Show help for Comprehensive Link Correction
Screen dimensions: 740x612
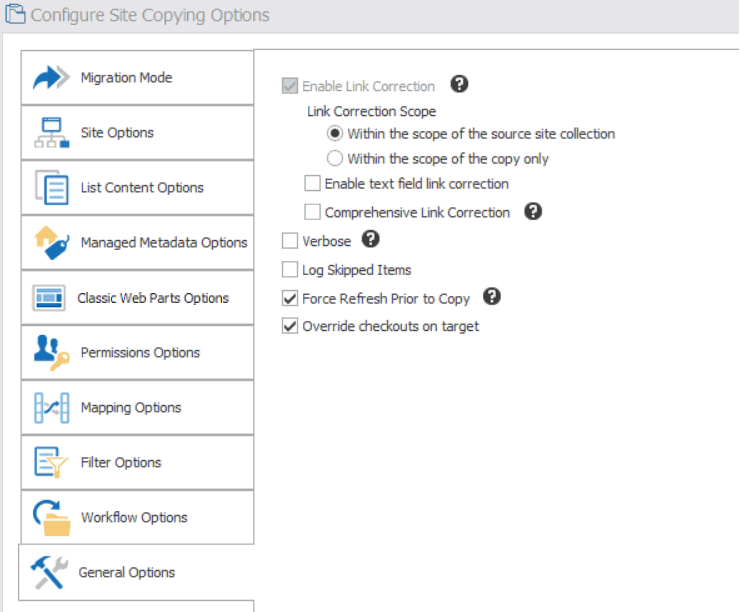tap(534, 211)
